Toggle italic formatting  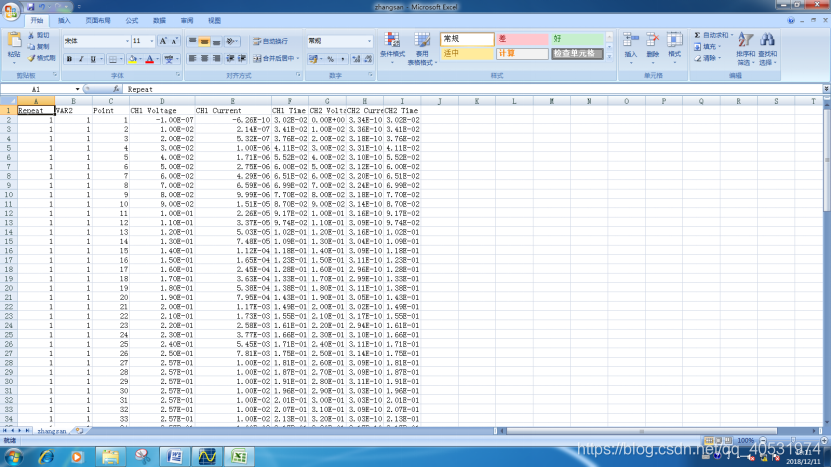point(81,59)
